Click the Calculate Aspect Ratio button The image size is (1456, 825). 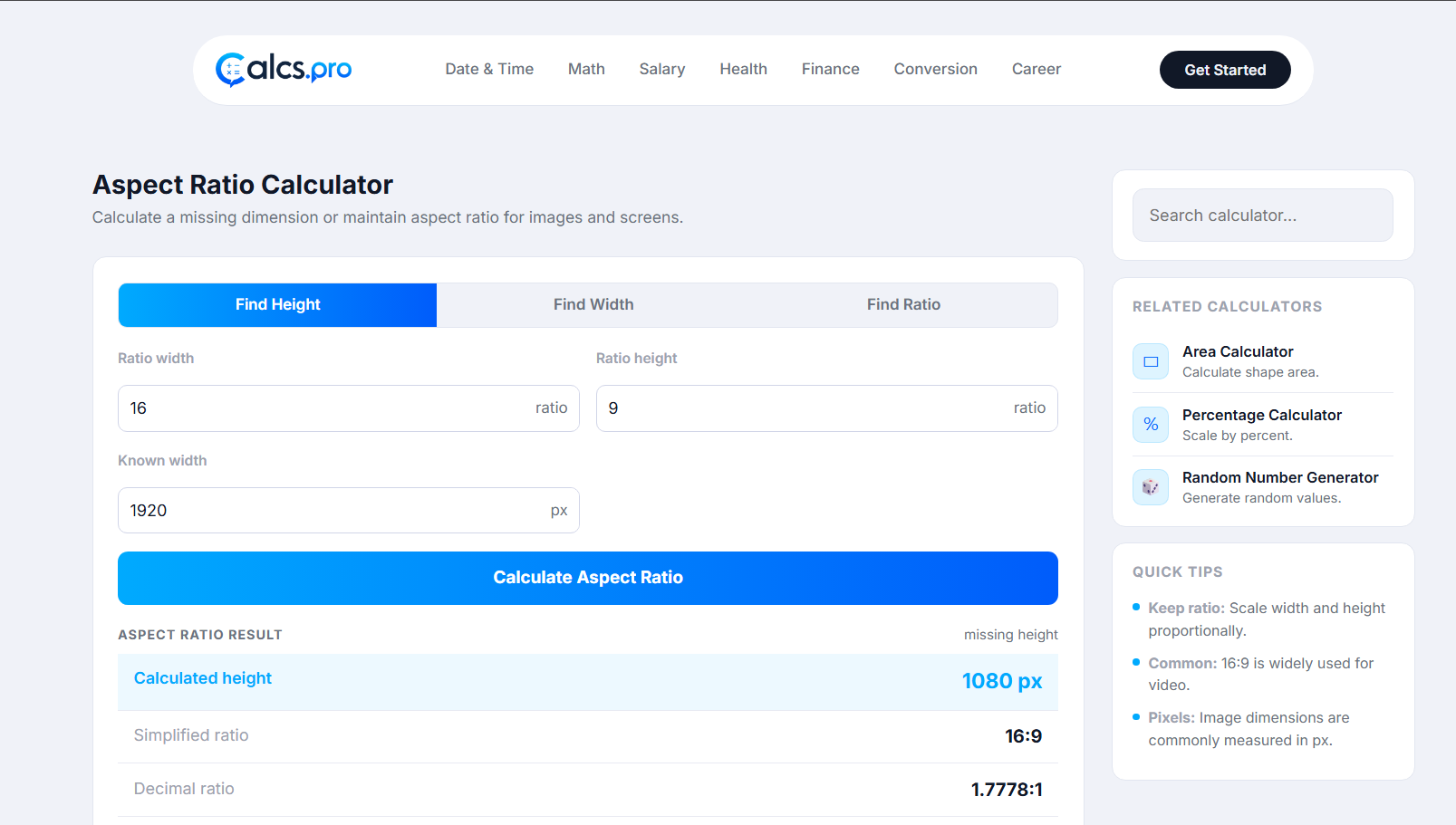(588, 578)
